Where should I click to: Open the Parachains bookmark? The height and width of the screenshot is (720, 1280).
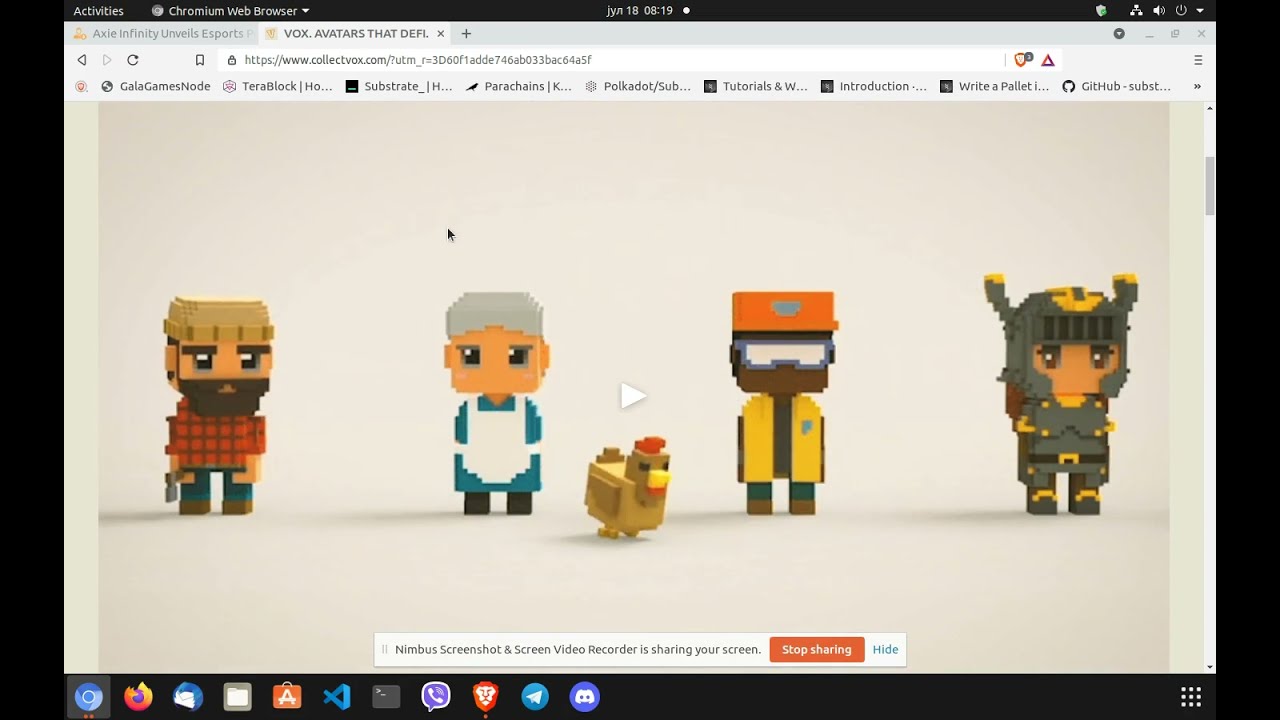point(519,86)
